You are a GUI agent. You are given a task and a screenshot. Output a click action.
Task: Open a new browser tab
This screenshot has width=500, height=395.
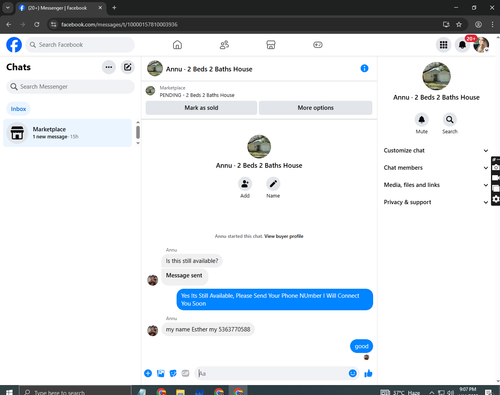[114, 8]
